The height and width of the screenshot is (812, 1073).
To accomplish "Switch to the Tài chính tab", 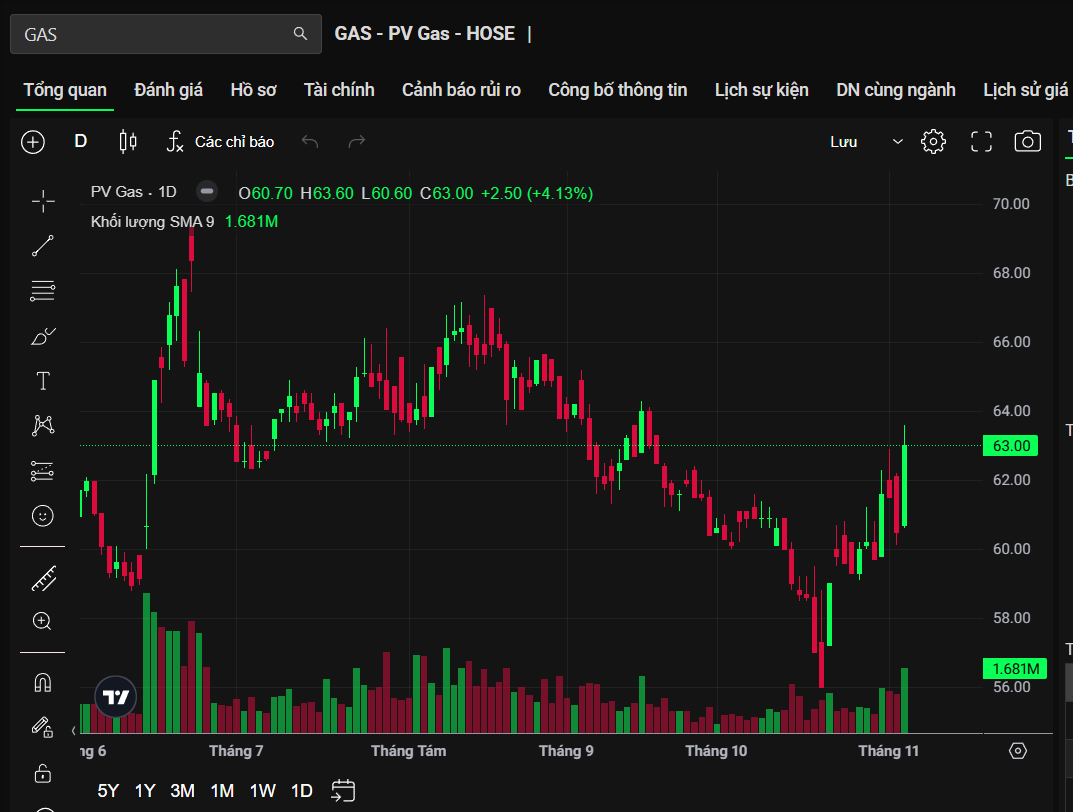I will [339, 90].
